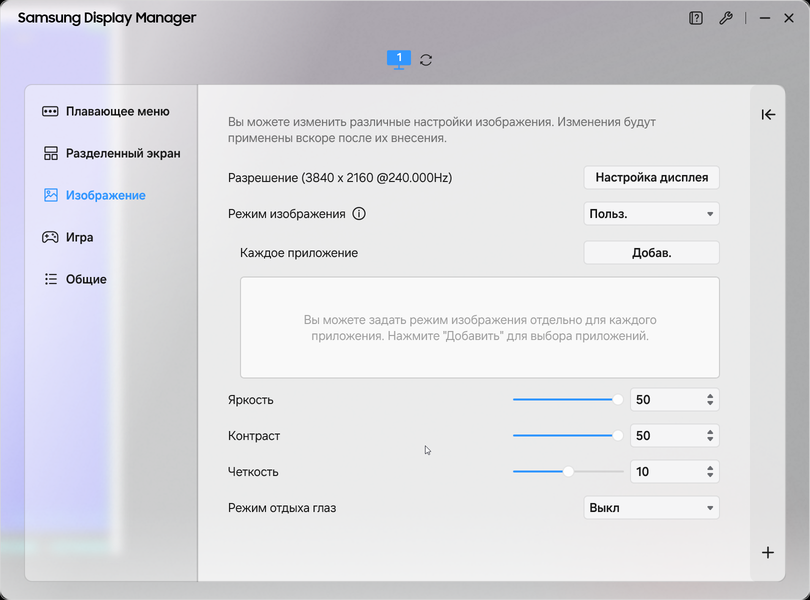Click the Samsung Display Manager title
Image resolution: width=810 pixels, height=600 pixels.
click(107, 18)
